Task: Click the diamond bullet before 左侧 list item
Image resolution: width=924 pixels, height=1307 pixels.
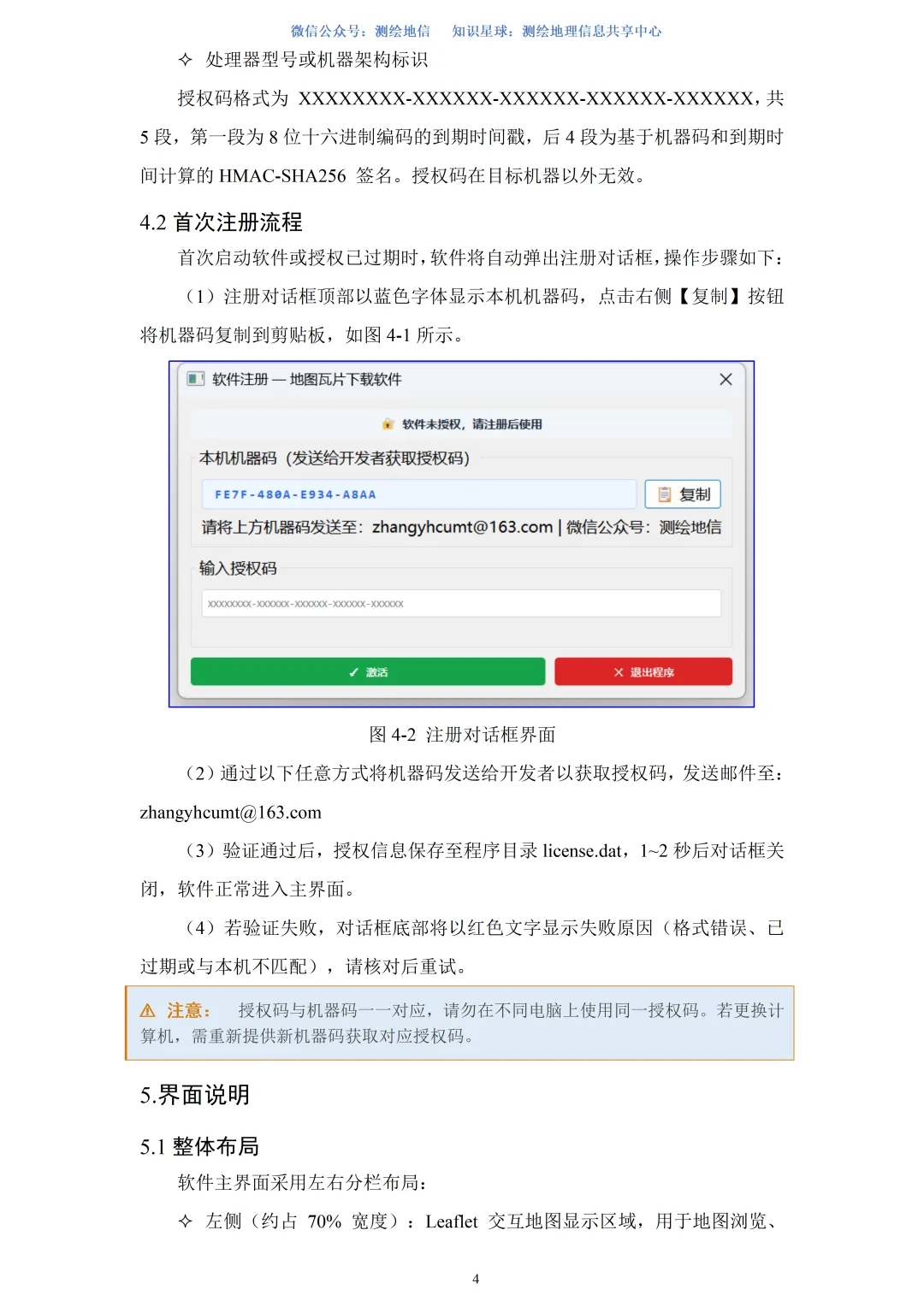Action: [185, 1221]
